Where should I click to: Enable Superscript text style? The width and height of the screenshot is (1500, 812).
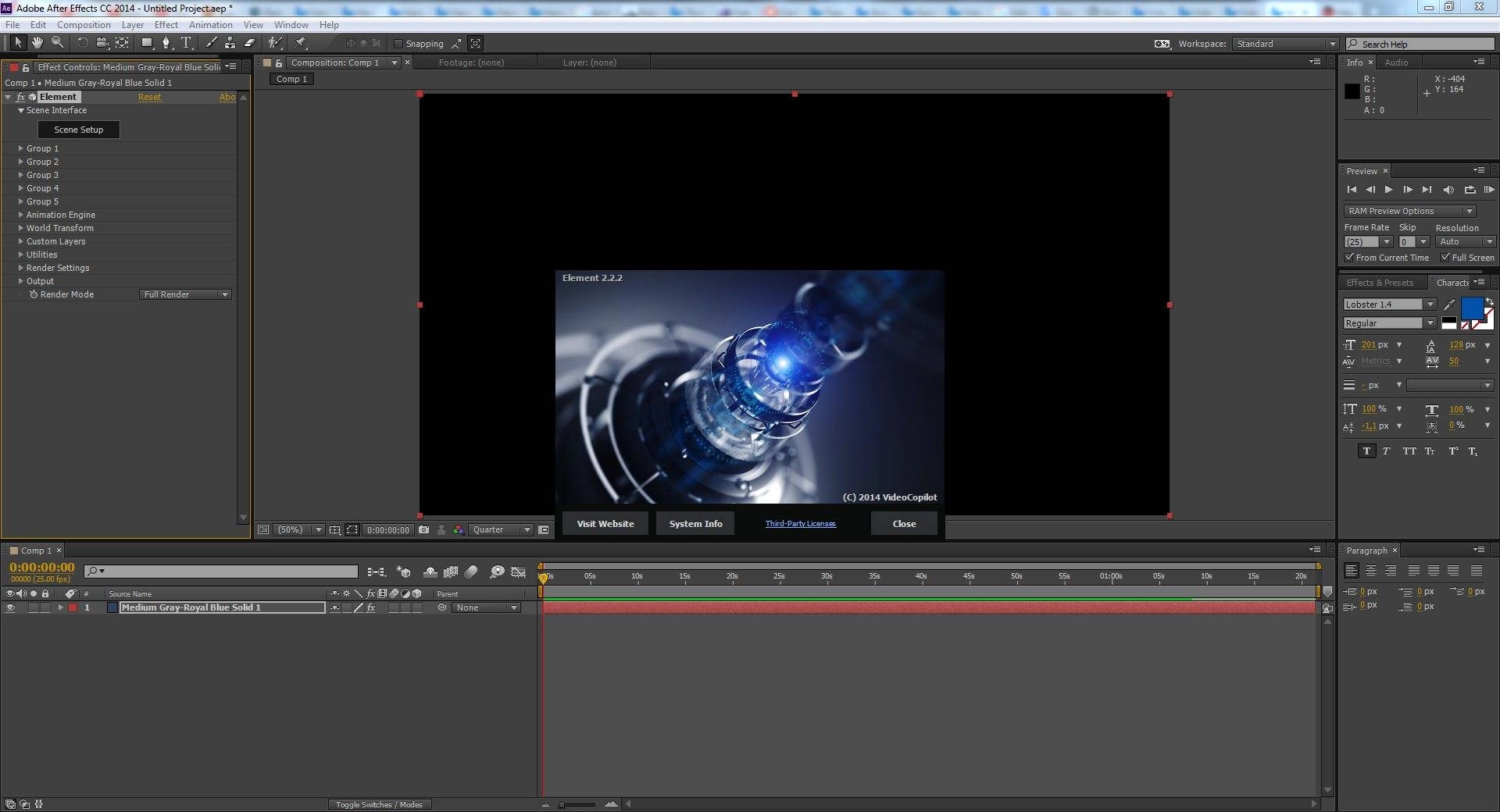[x=1453, y=451]
